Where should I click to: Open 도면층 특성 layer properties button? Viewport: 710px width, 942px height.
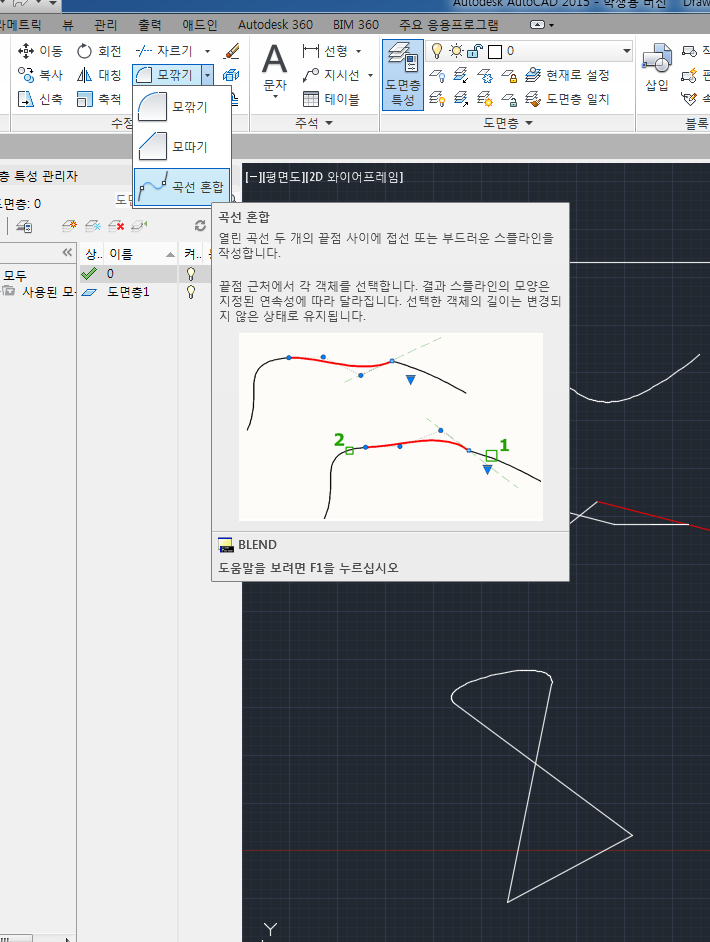coord(402,75)
